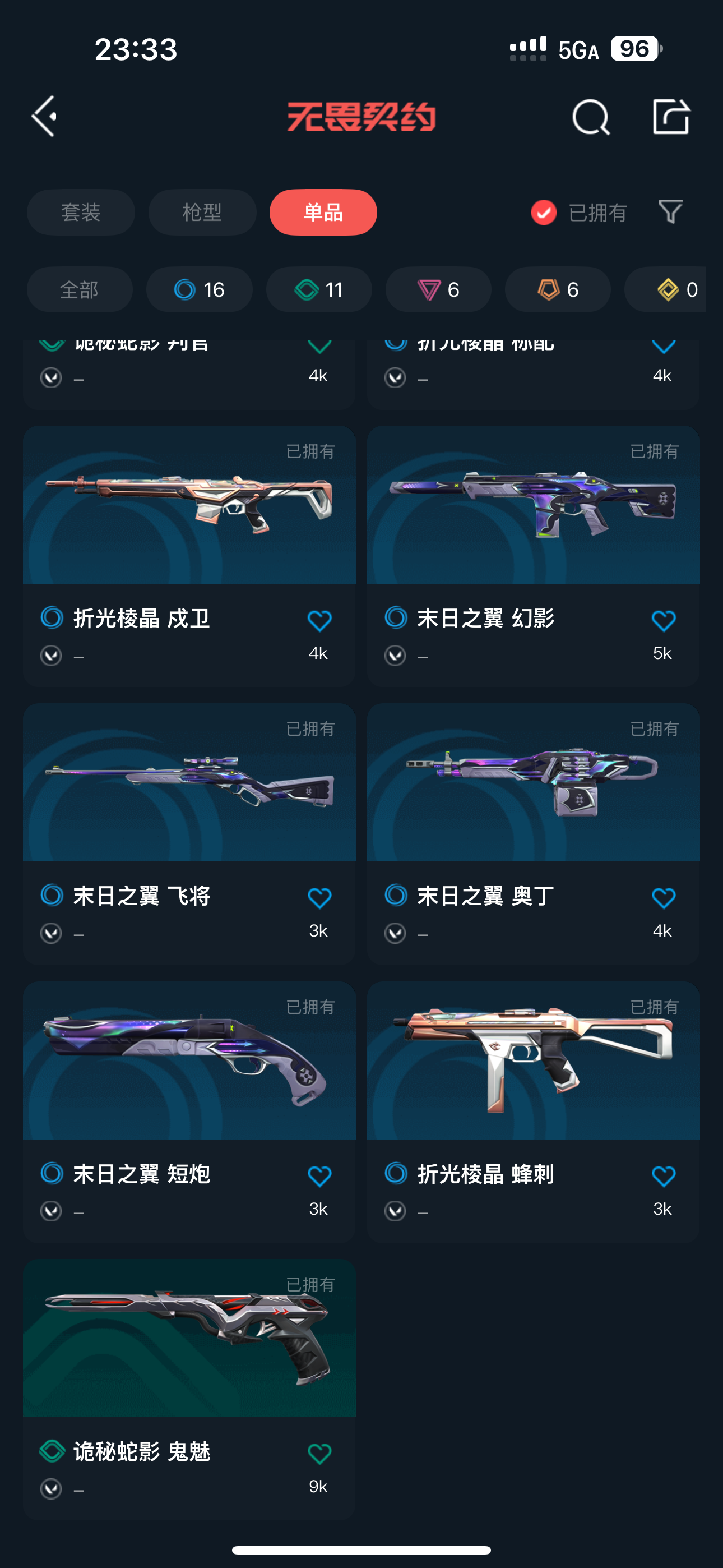Select the 全部 filter button

[x=80, y=289]
